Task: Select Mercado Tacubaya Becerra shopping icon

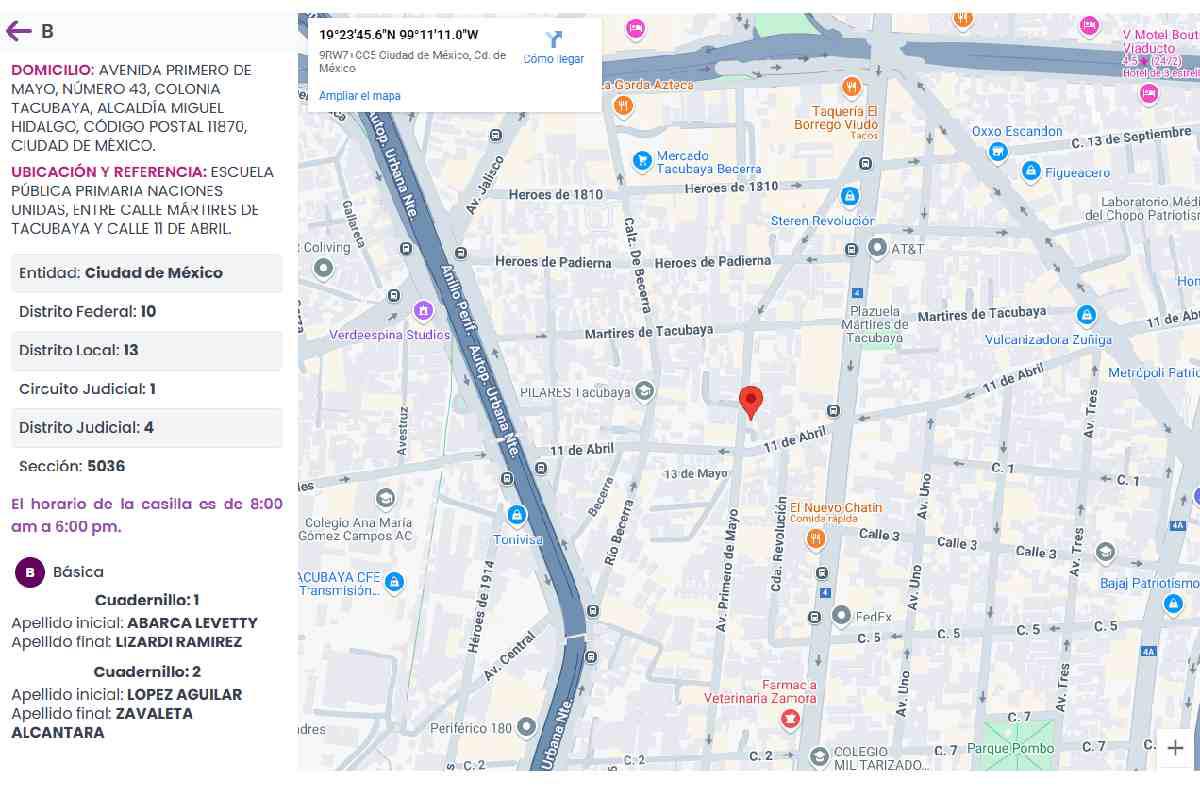Action: 643,160
